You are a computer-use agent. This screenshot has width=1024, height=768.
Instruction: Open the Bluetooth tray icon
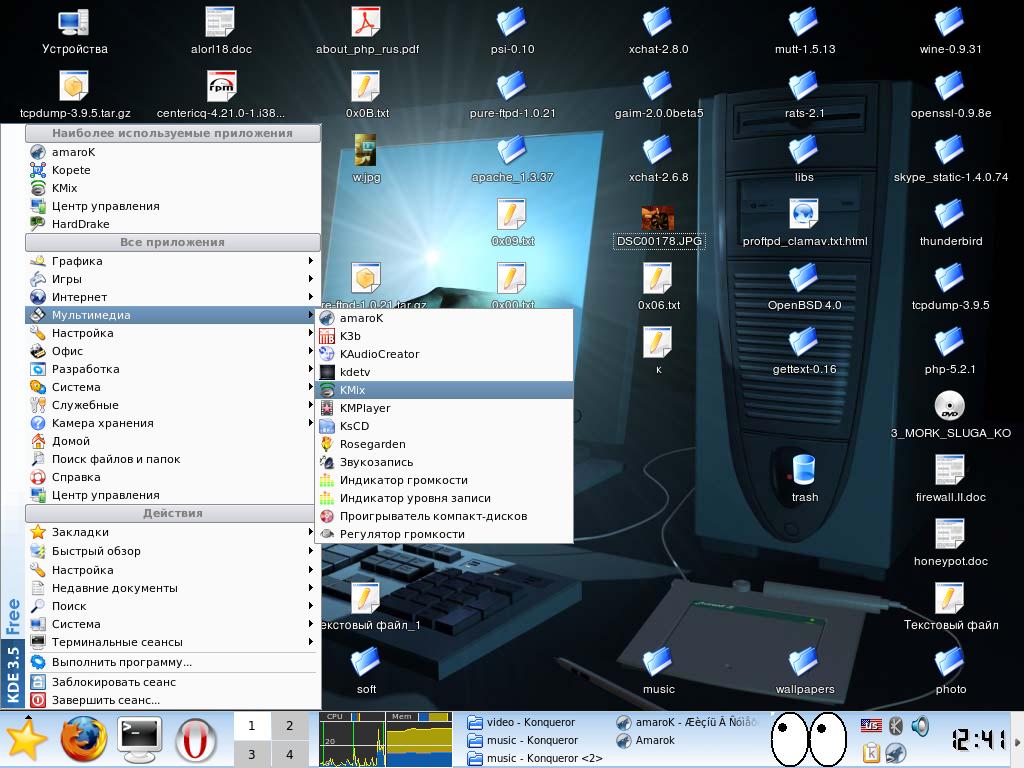[895, 726]
